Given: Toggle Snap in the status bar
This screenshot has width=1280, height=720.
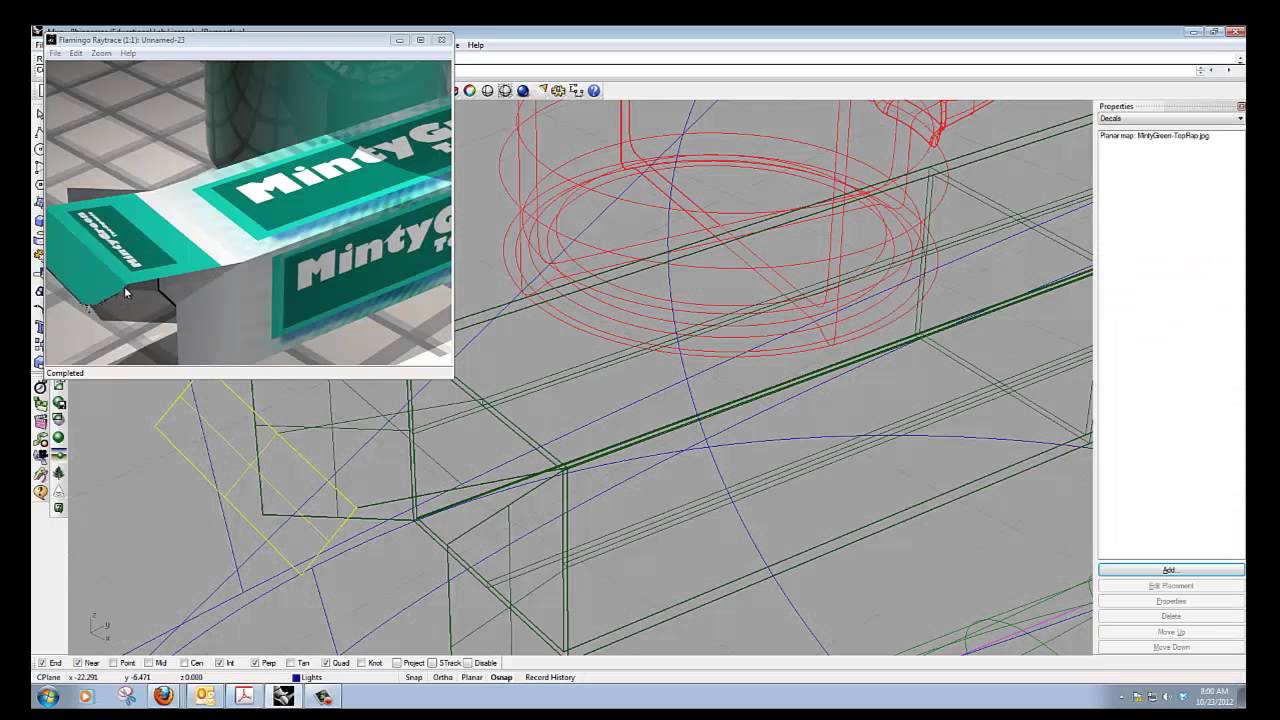Looking at the screenshot, I should pos(414,678).
